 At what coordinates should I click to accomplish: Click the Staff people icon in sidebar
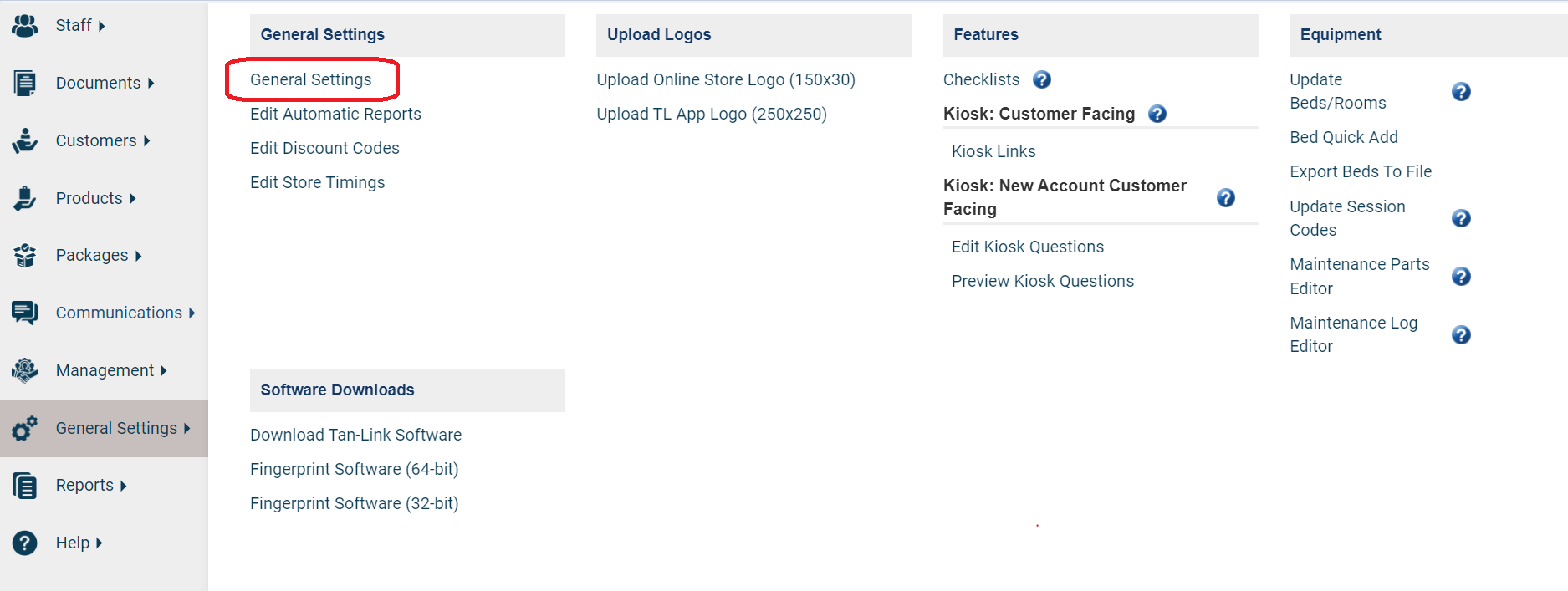point(25,26)
